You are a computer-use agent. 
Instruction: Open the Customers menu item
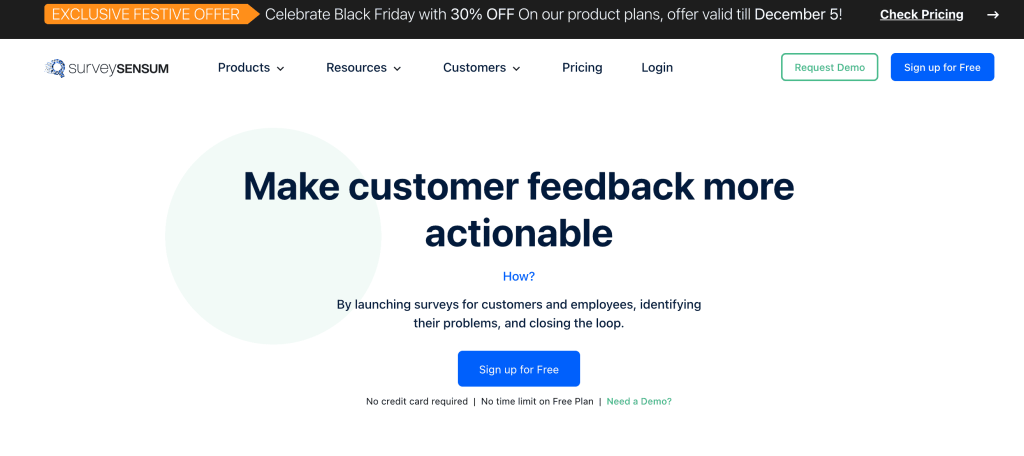pyautogui.click(x=474, y=67)
